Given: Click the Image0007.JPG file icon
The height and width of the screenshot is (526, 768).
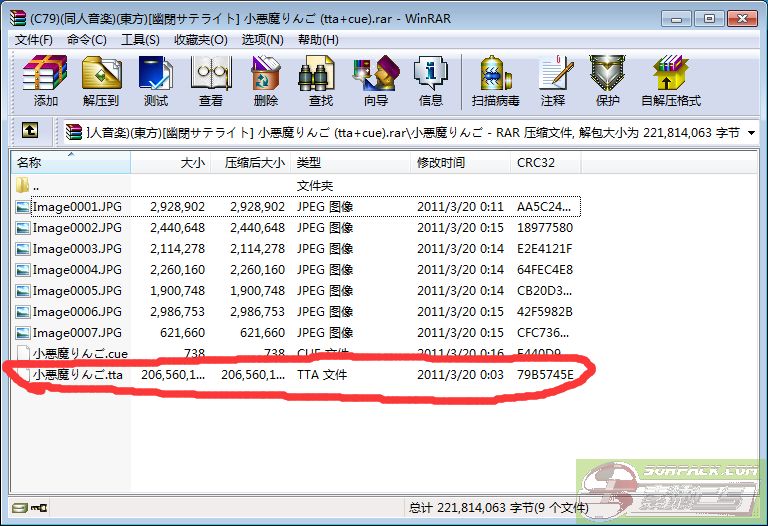Looking at the screenshot, I should point(23,333).
